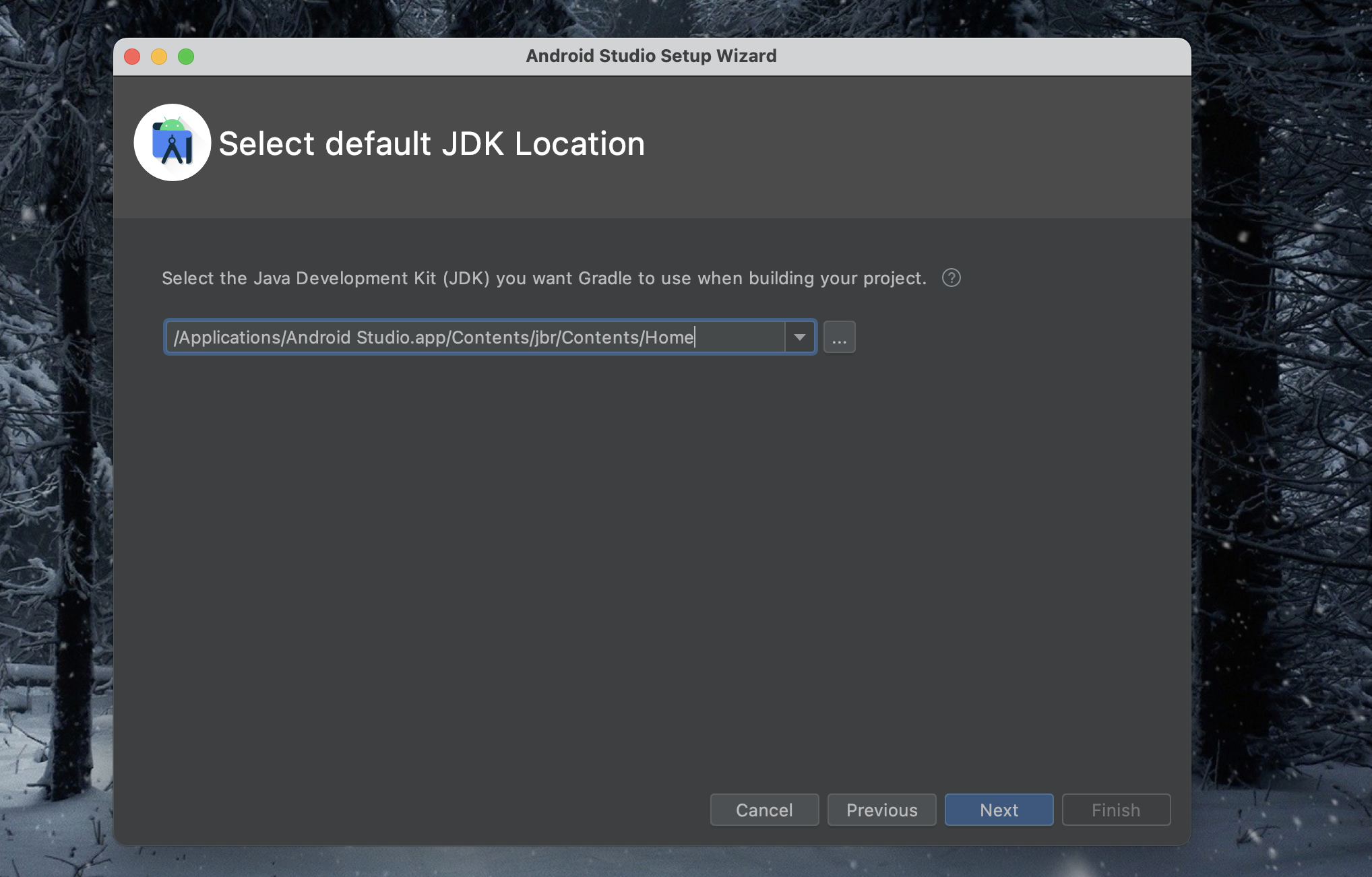Screen dimensions: 1372x877
Task: Go back with the Previous button
Action: click(881, 810)
